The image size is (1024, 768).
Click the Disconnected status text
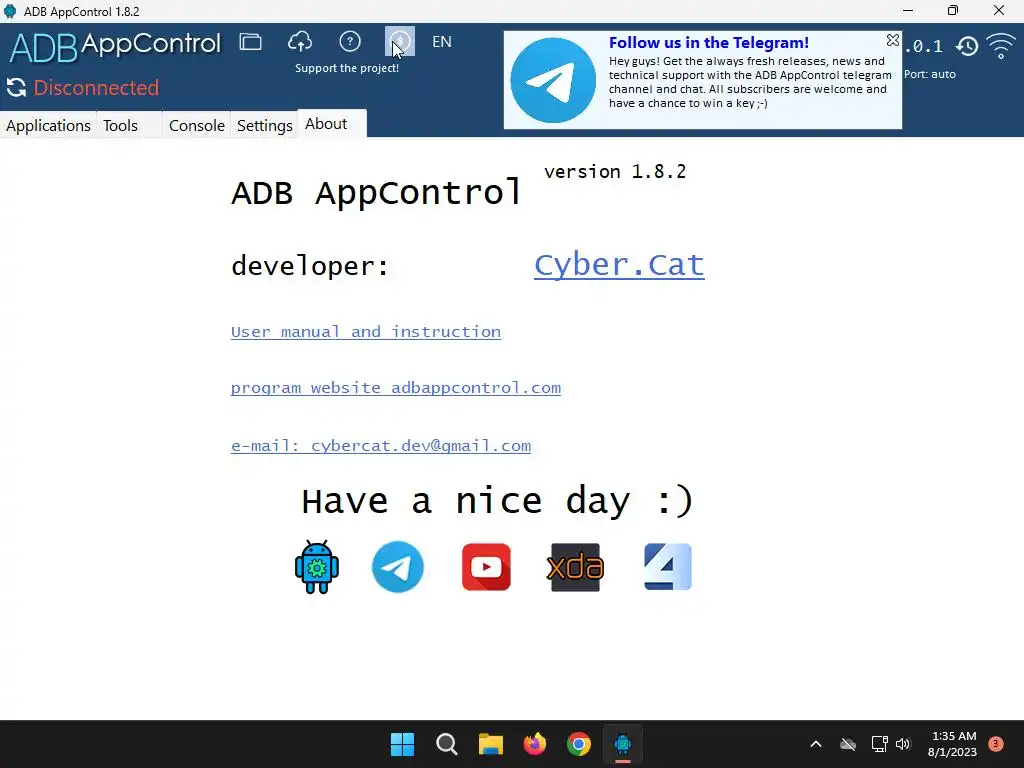pyautogui.click(x=96, y=88)
